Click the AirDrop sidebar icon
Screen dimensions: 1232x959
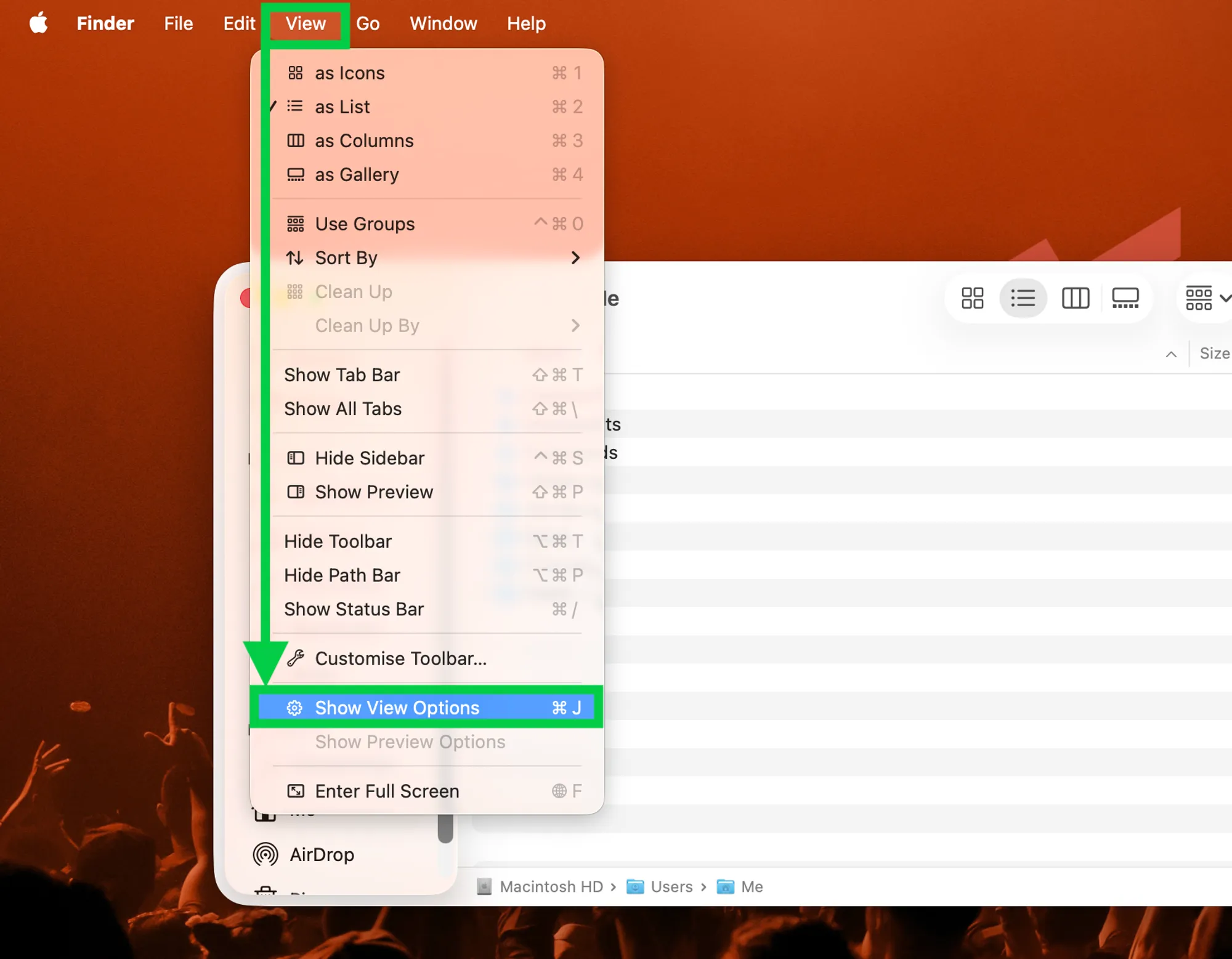click(265, 854)
